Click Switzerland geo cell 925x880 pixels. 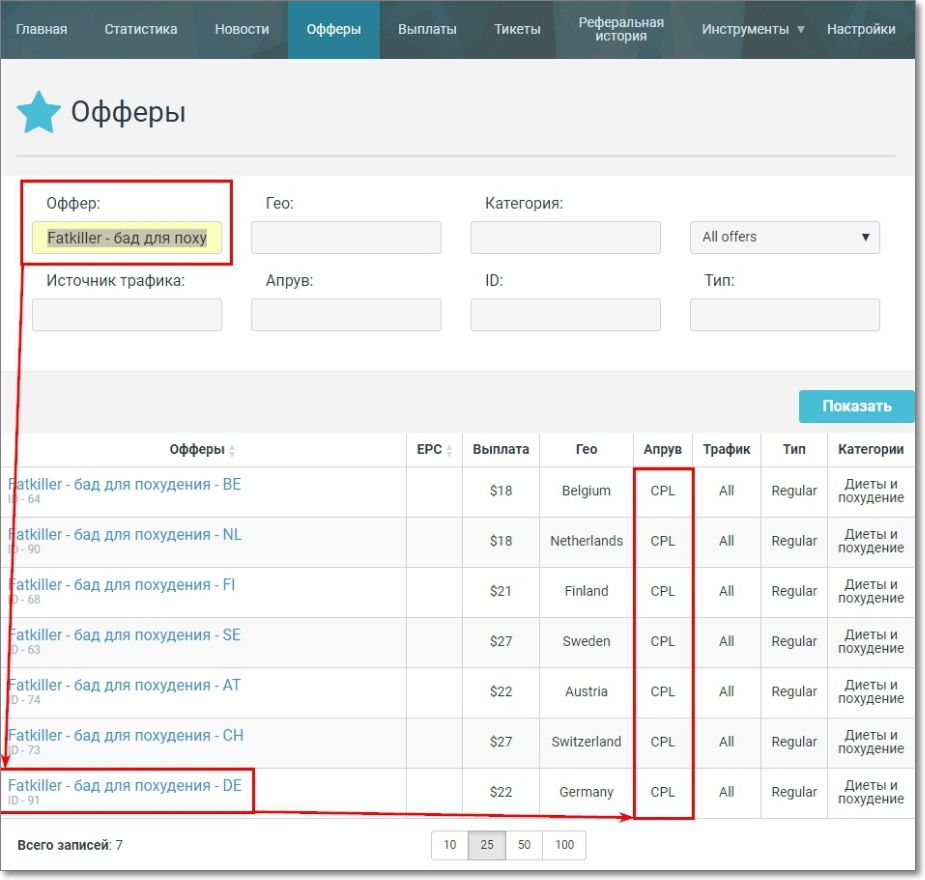coord(586,741)
